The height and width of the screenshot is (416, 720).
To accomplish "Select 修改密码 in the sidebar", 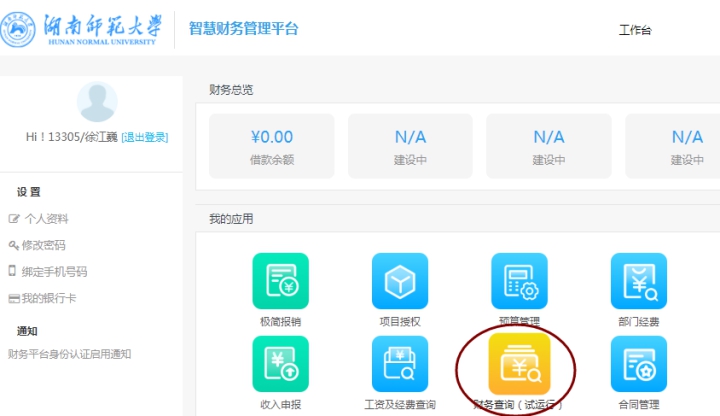I will coord(44,245).
